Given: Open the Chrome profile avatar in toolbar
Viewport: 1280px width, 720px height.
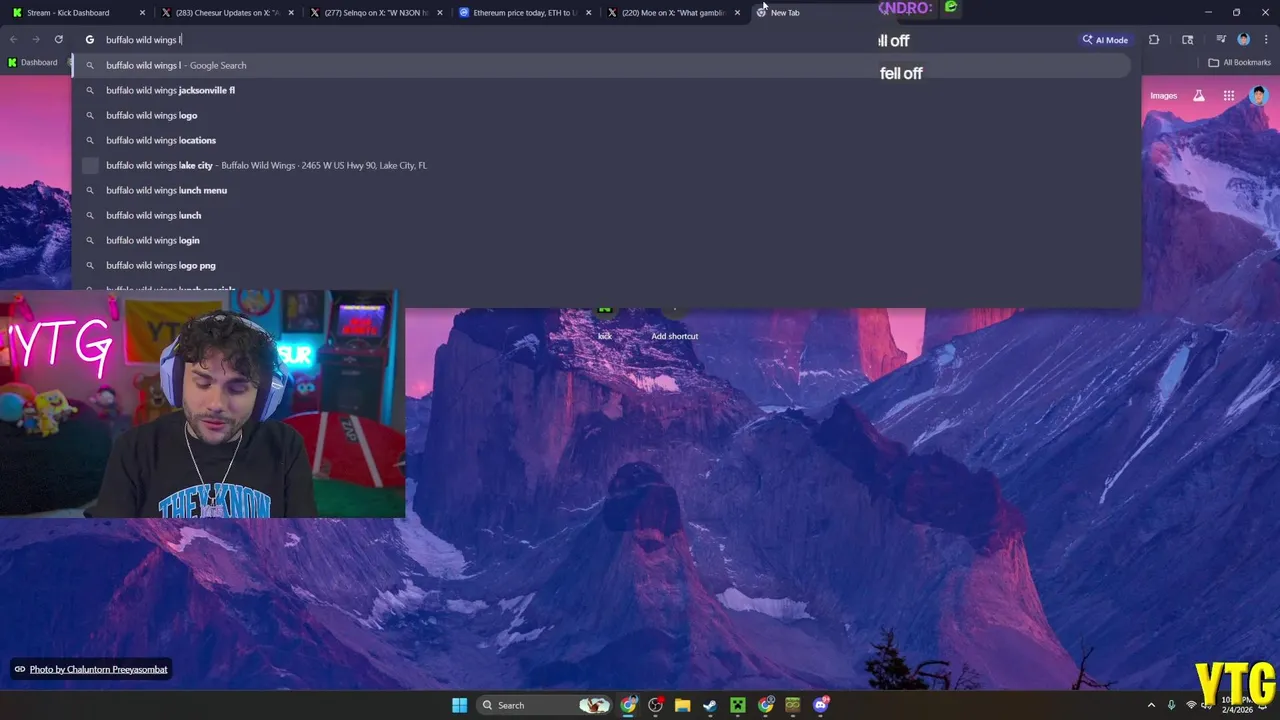Looking at the screenshot, I should click(1243, 40).
